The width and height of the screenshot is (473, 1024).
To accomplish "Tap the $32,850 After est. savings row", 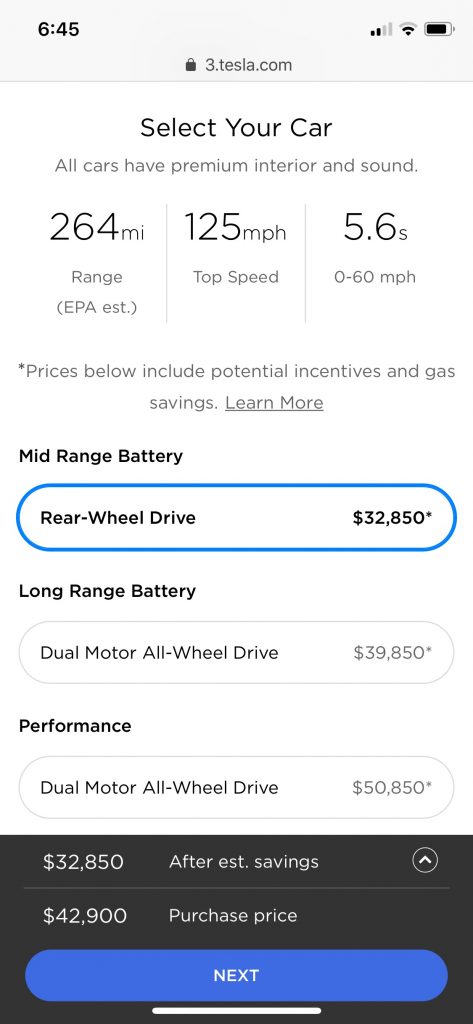I will coord(236,861).
